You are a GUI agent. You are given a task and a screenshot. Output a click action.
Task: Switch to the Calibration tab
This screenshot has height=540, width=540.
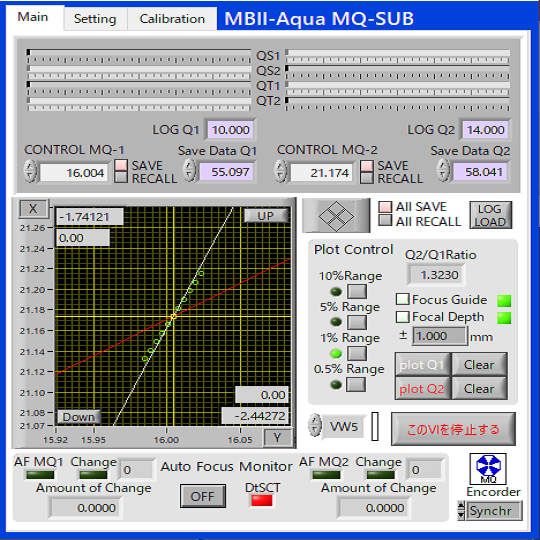click(172, 19)
